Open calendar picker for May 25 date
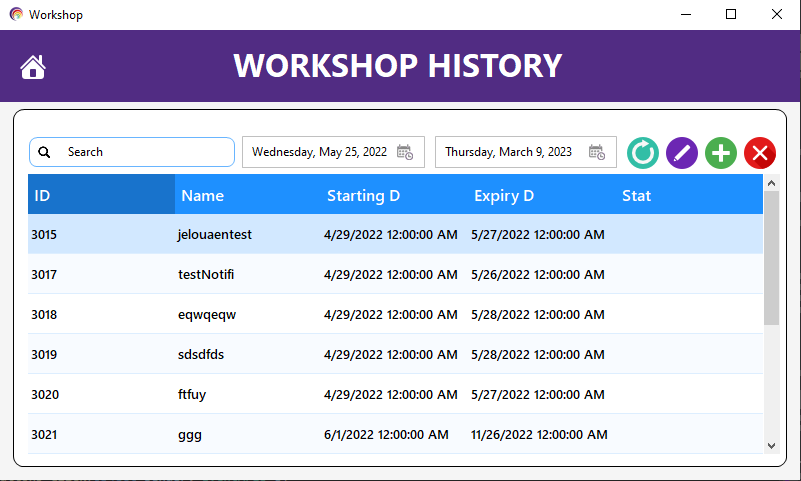The height and width of the screenshot is (481, 801). 405,152
